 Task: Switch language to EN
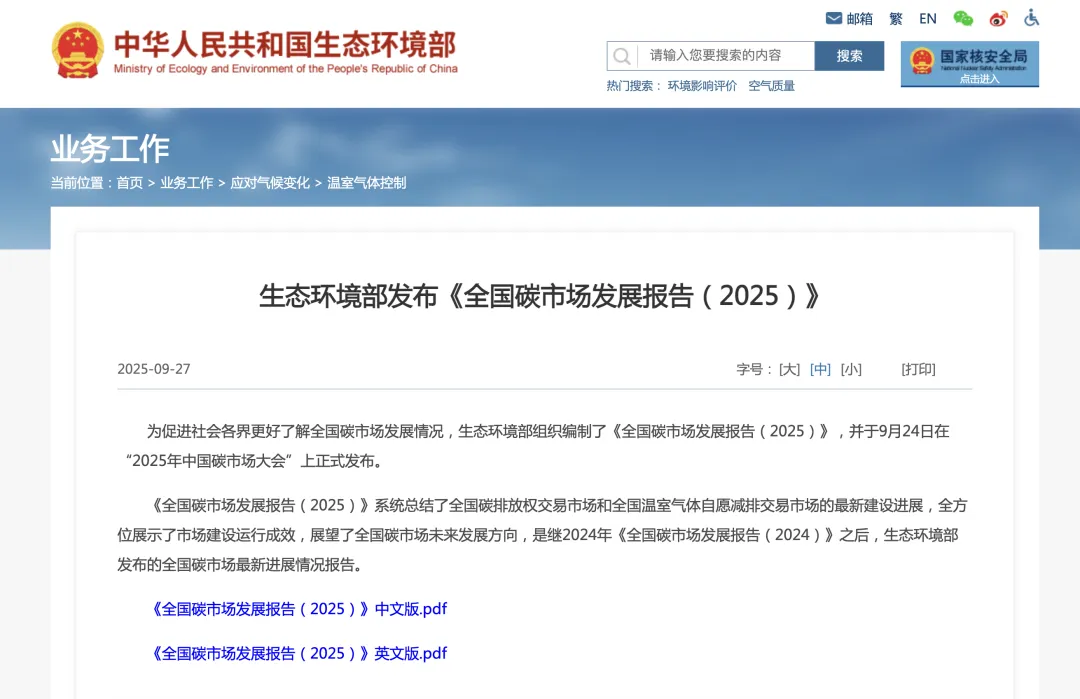coord(927,18)
